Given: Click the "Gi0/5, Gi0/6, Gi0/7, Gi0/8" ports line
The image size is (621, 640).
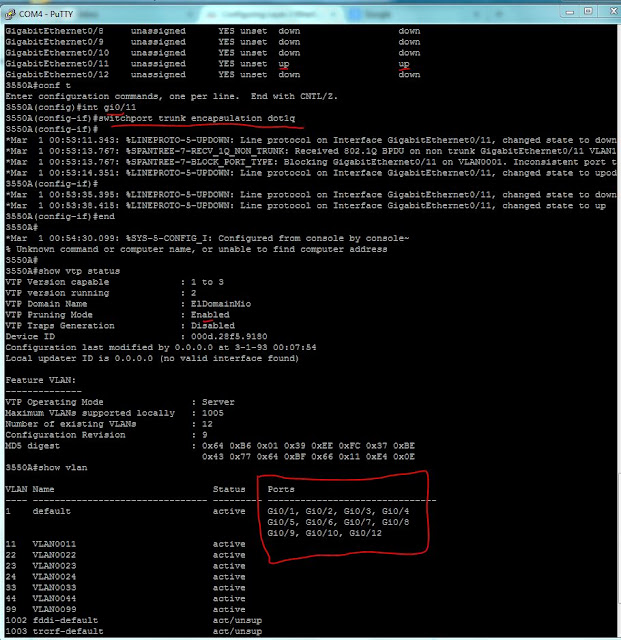Looking at the screenshot, I should (338, 522).
